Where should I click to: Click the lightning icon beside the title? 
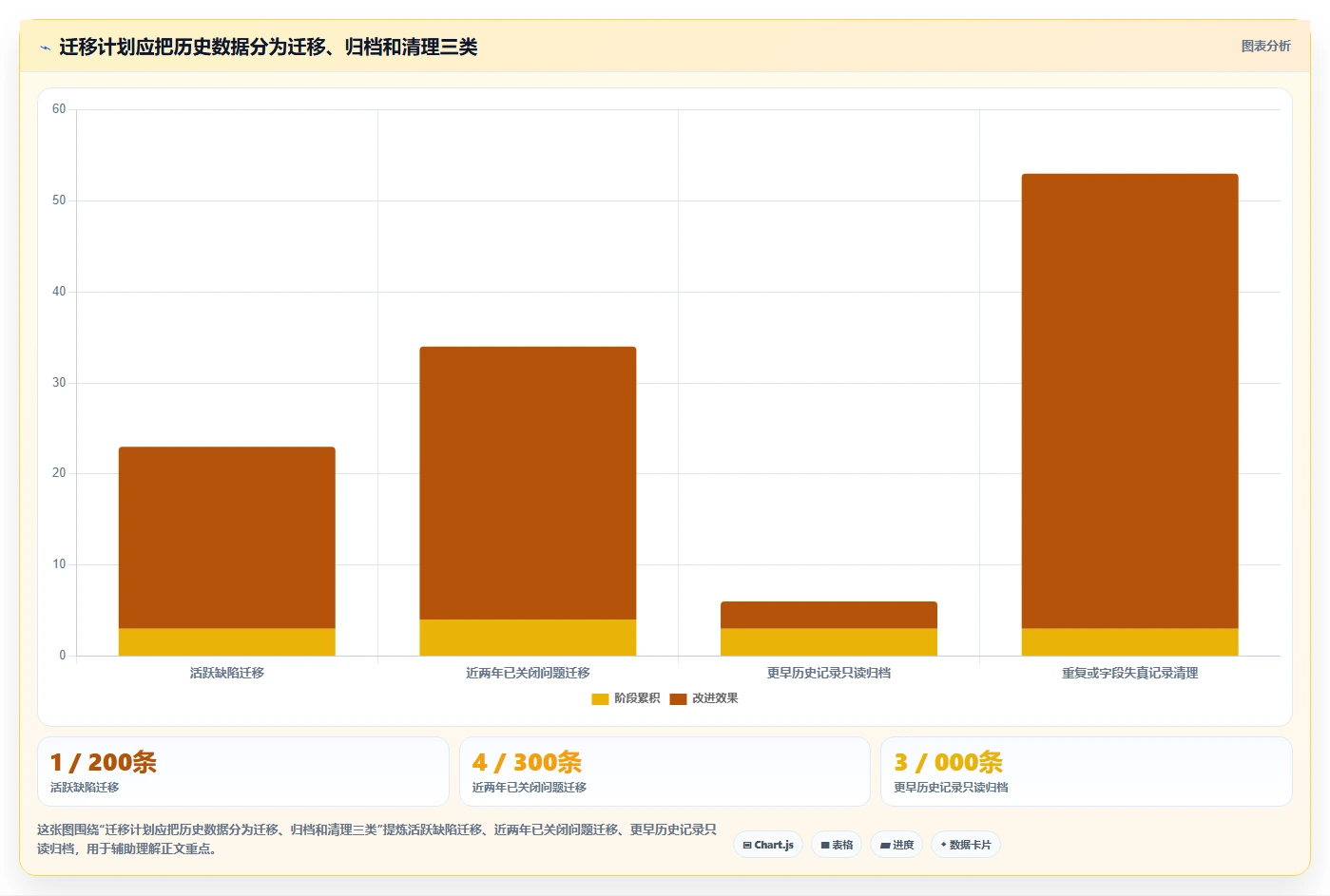[45, 48]
